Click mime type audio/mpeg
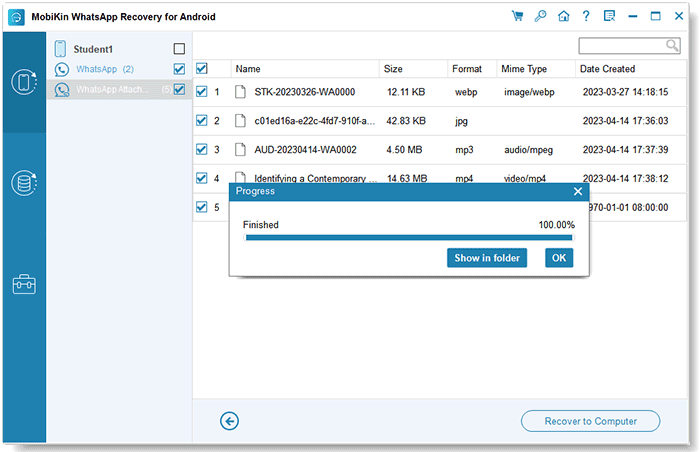 pyautogui.click(x=528, y=150)
